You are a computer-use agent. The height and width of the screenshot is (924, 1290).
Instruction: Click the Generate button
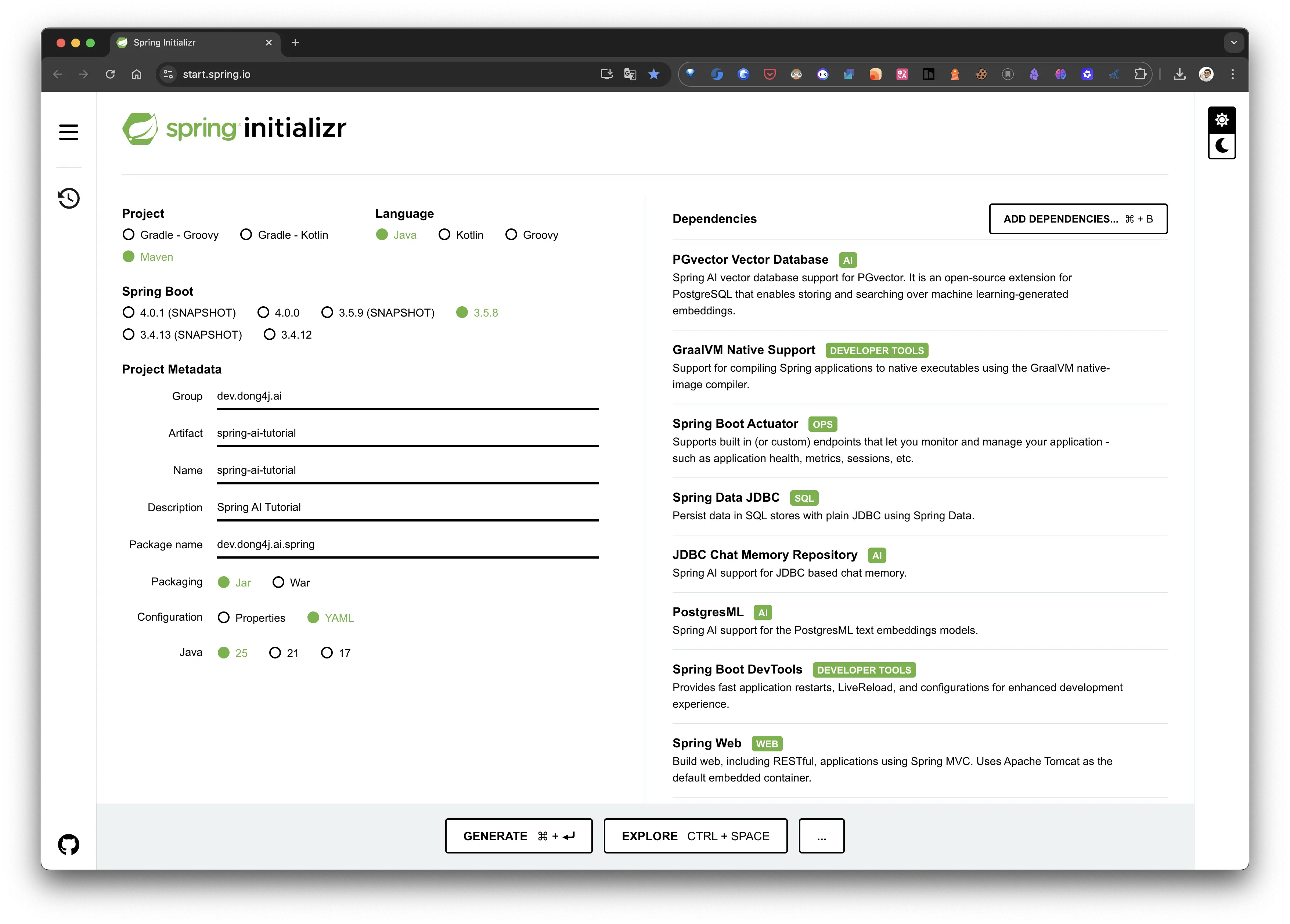point(518,836)
